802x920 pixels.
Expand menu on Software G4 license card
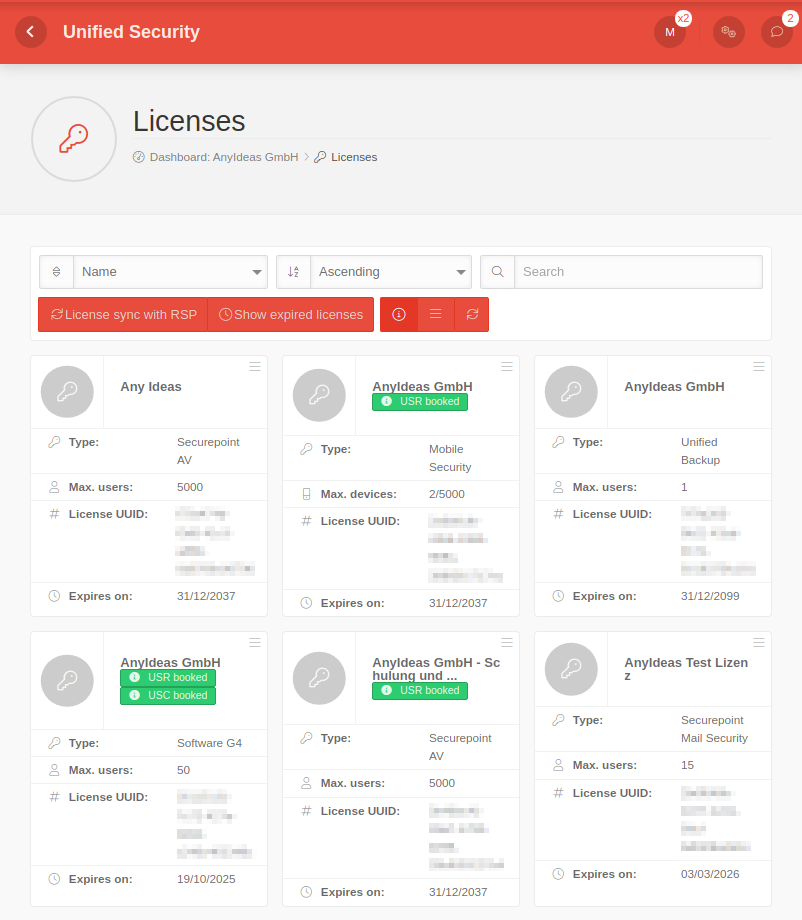255,642
